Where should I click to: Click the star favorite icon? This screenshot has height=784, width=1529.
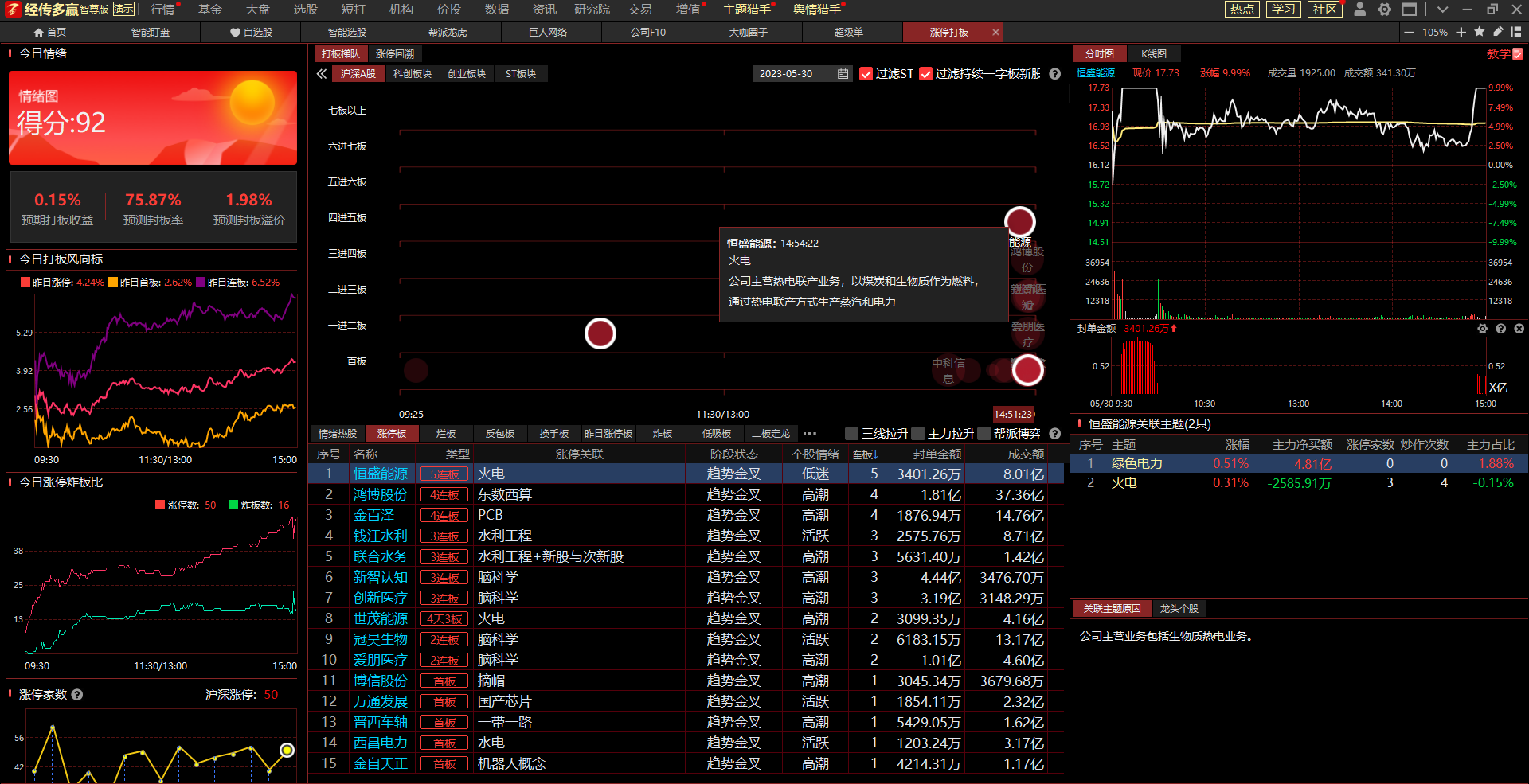(1480, 32)
